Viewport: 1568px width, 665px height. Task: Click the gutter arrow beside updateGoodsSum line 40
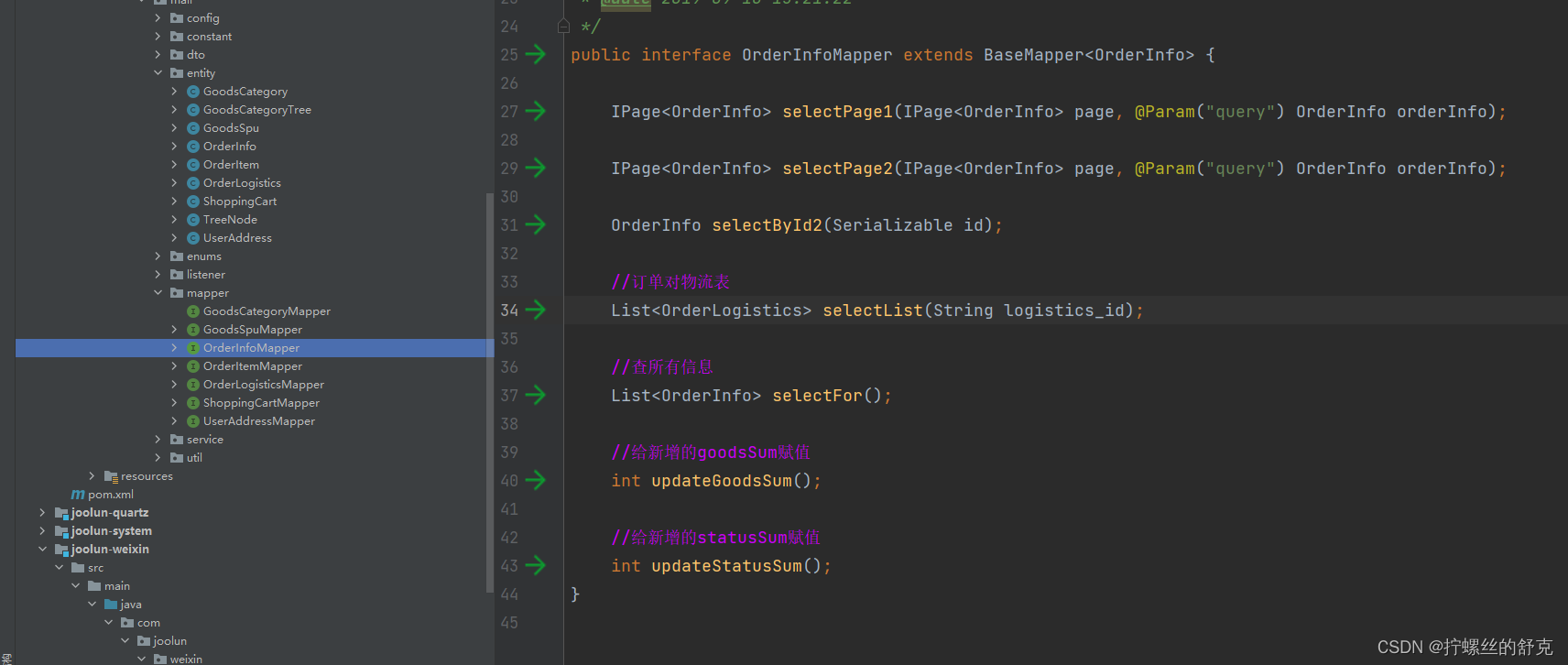click(536, 481)
